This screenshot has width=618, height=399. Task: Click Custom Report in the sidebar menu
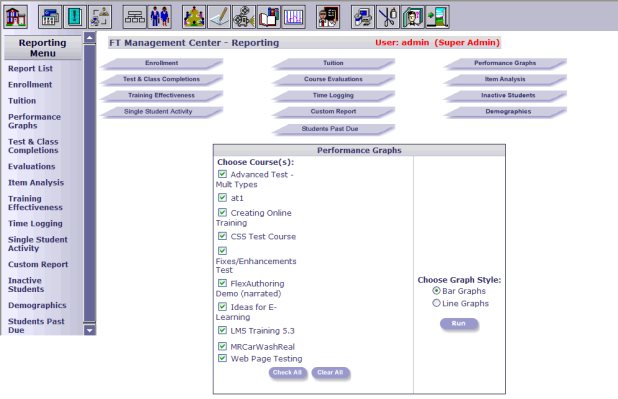tap(38, 265)
